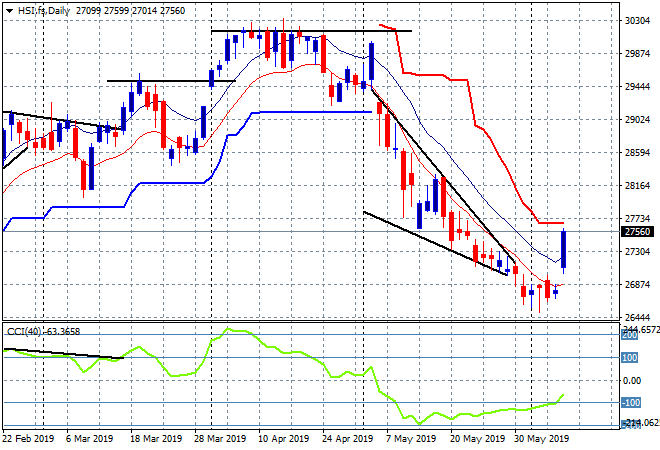The width and height of the screenshot is (660, 450).
Task: Select the 18 Mar 2019 date label
Action: point(157,438)
